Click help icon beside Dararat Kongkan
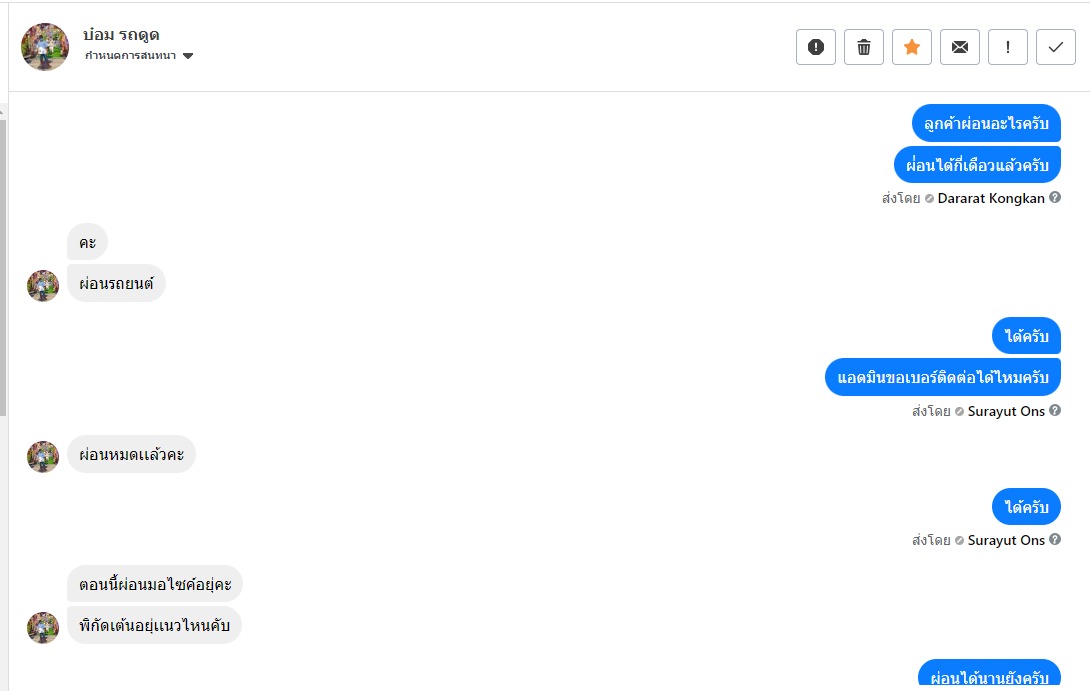The width and height of the screenshot is (1090, 691). (x=1055, y=198)
